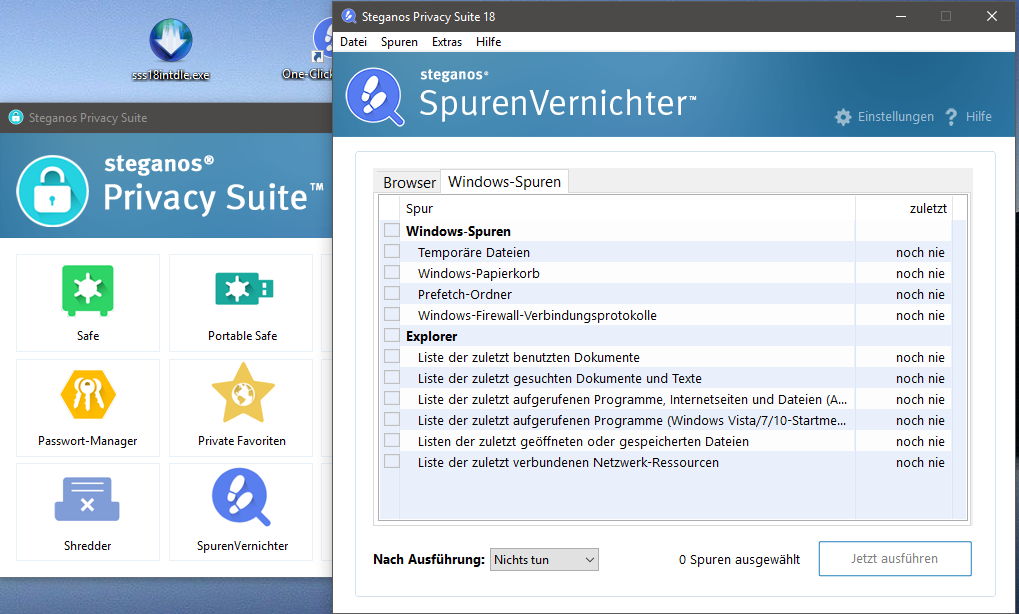
Task: Click the padlock logo in Privacy Suite header
Action: point(53,190)
